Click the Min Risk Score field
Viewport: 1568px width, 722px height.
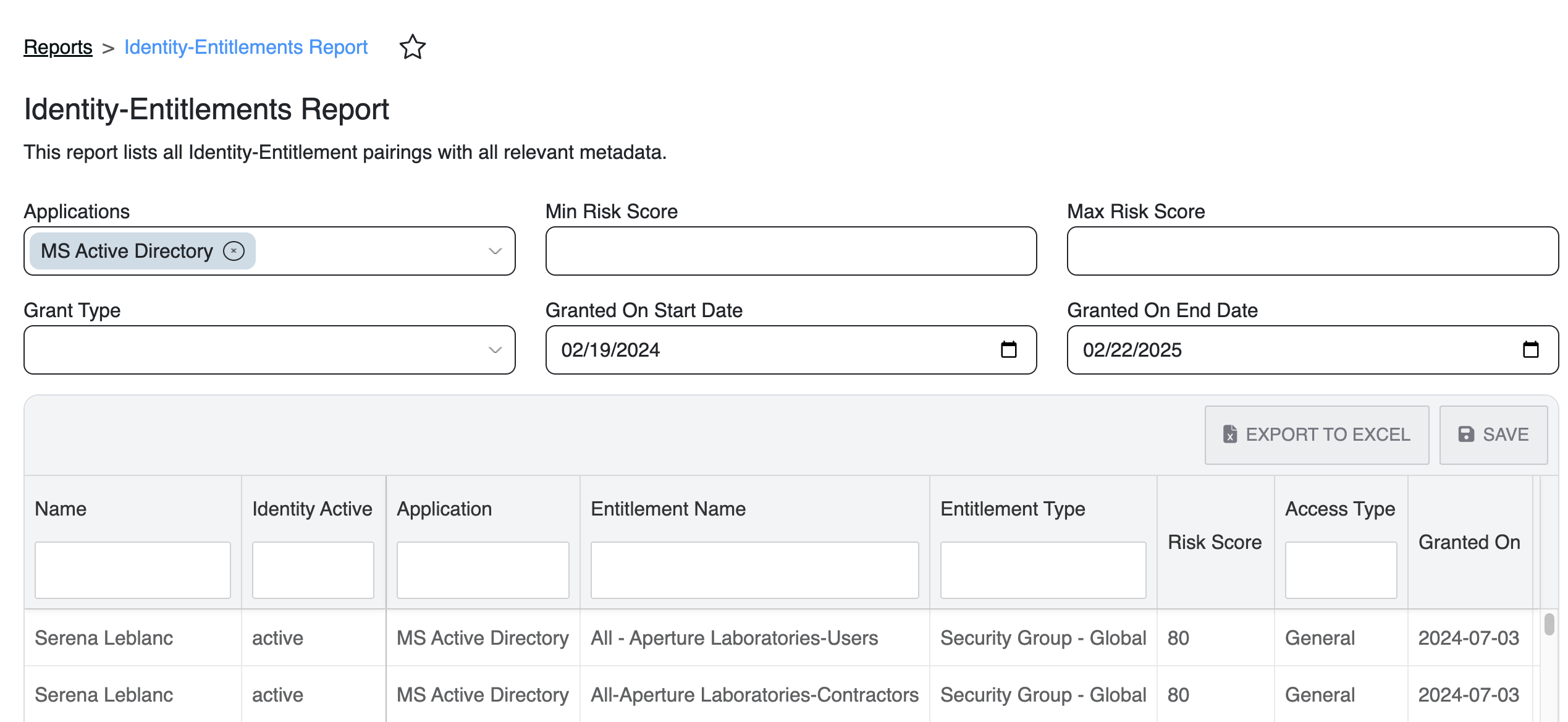[791, 251]
